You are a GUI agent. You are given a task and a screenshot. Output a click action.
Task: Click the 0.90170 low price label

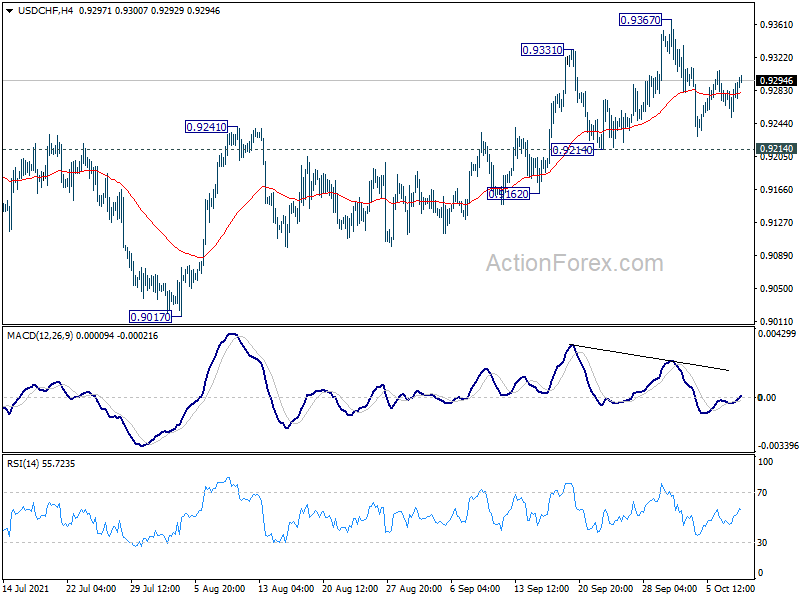pyautogui.click(x=150, y=317)
